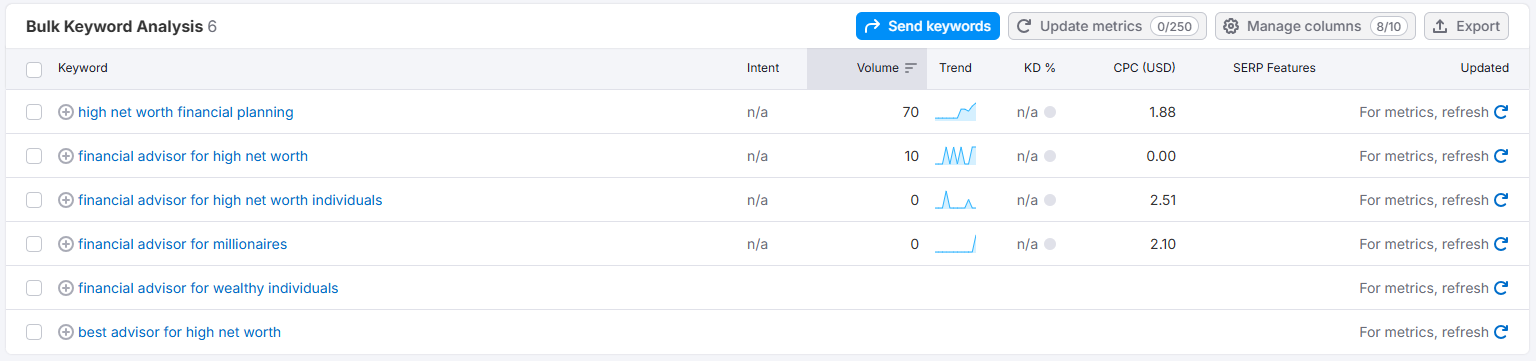
Task: Click plus icon beside financial advisor for millionaires
Action: tap(66, 244)
